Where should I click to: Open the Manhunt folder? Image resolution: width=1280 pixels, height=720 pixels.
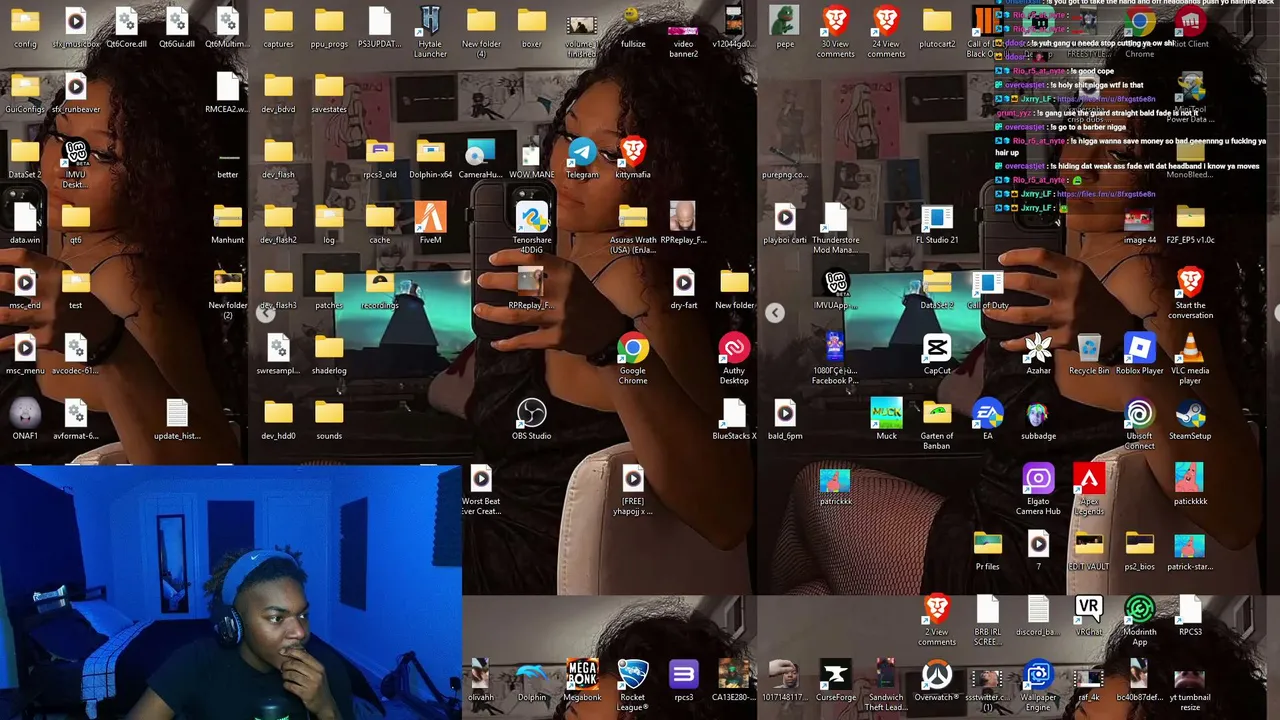pos(227,217)
